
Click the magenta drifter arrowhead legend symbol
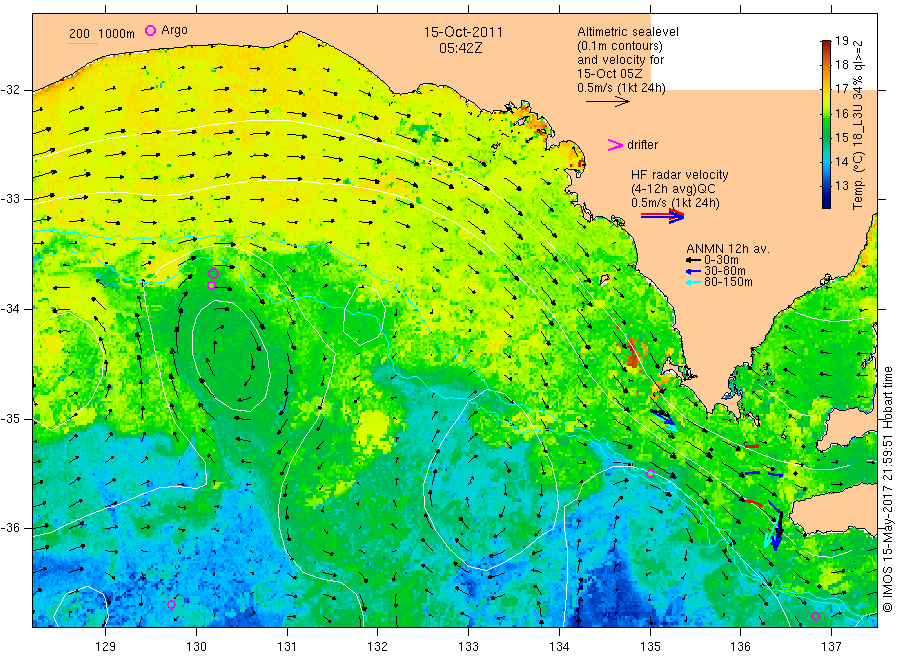tap(615, 145)
